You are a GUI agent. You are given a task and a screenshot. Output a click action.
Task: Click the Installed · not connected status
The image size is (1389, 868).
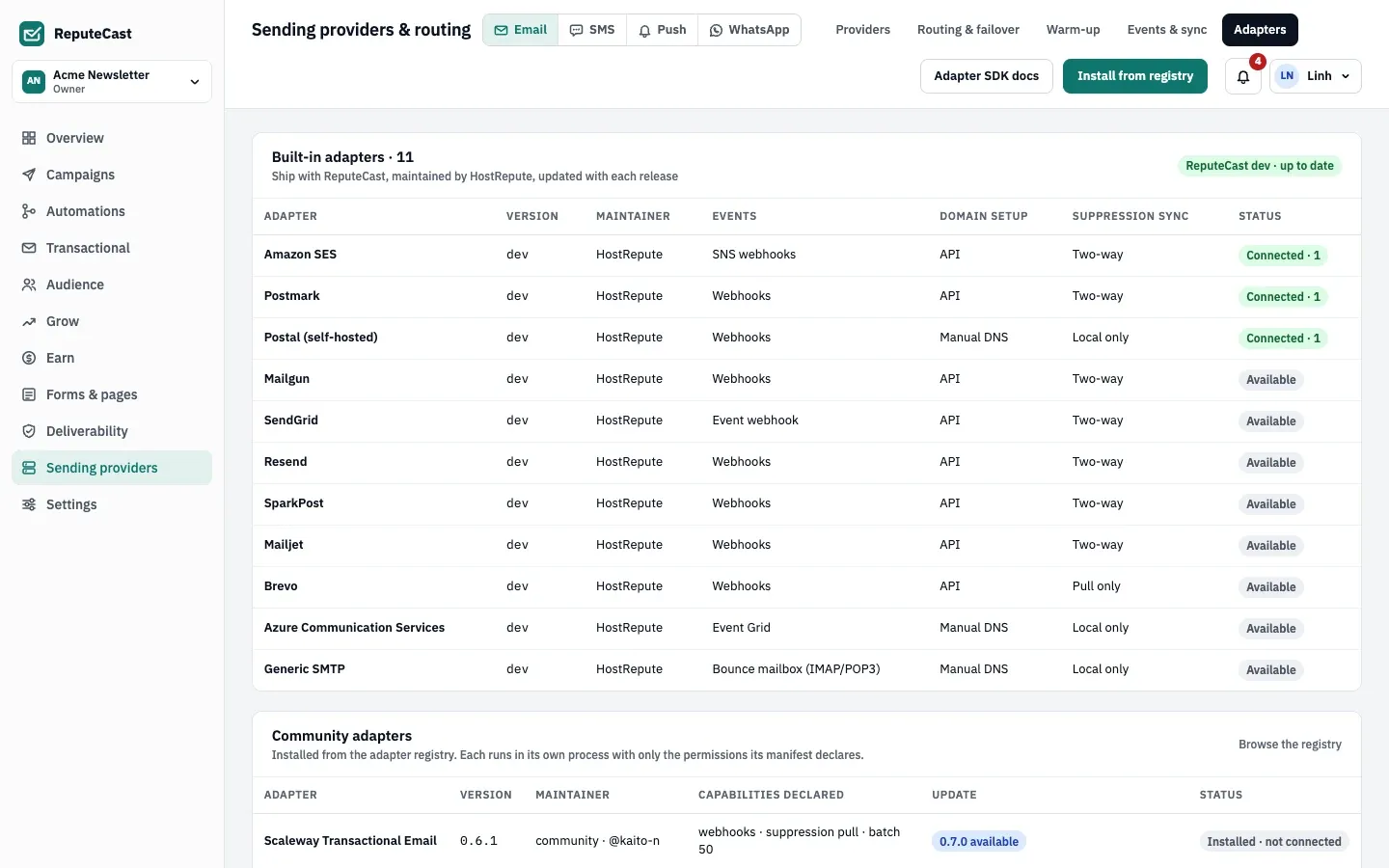1274,842
